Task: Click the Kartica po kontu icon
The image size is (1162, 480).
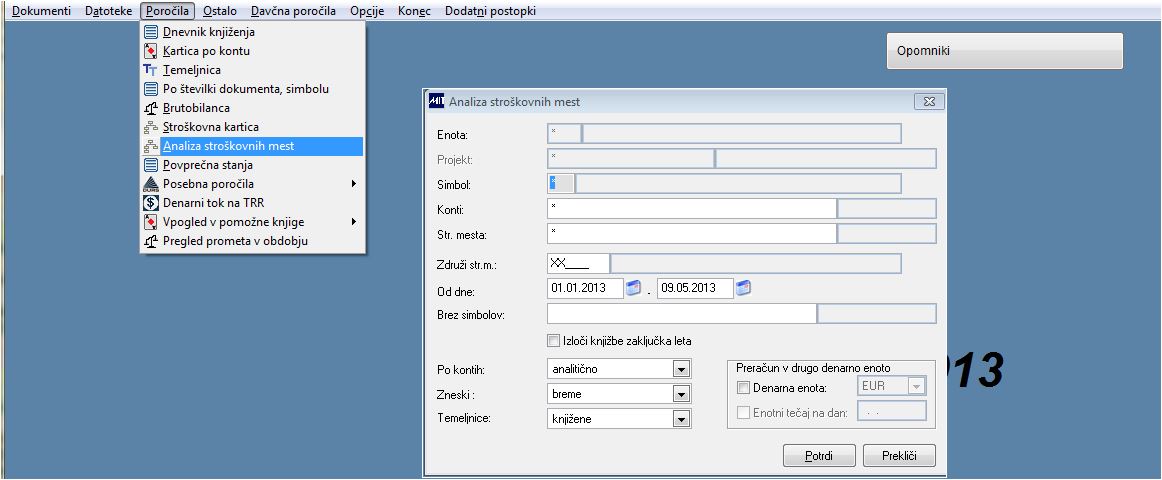Action: (151, 51)
